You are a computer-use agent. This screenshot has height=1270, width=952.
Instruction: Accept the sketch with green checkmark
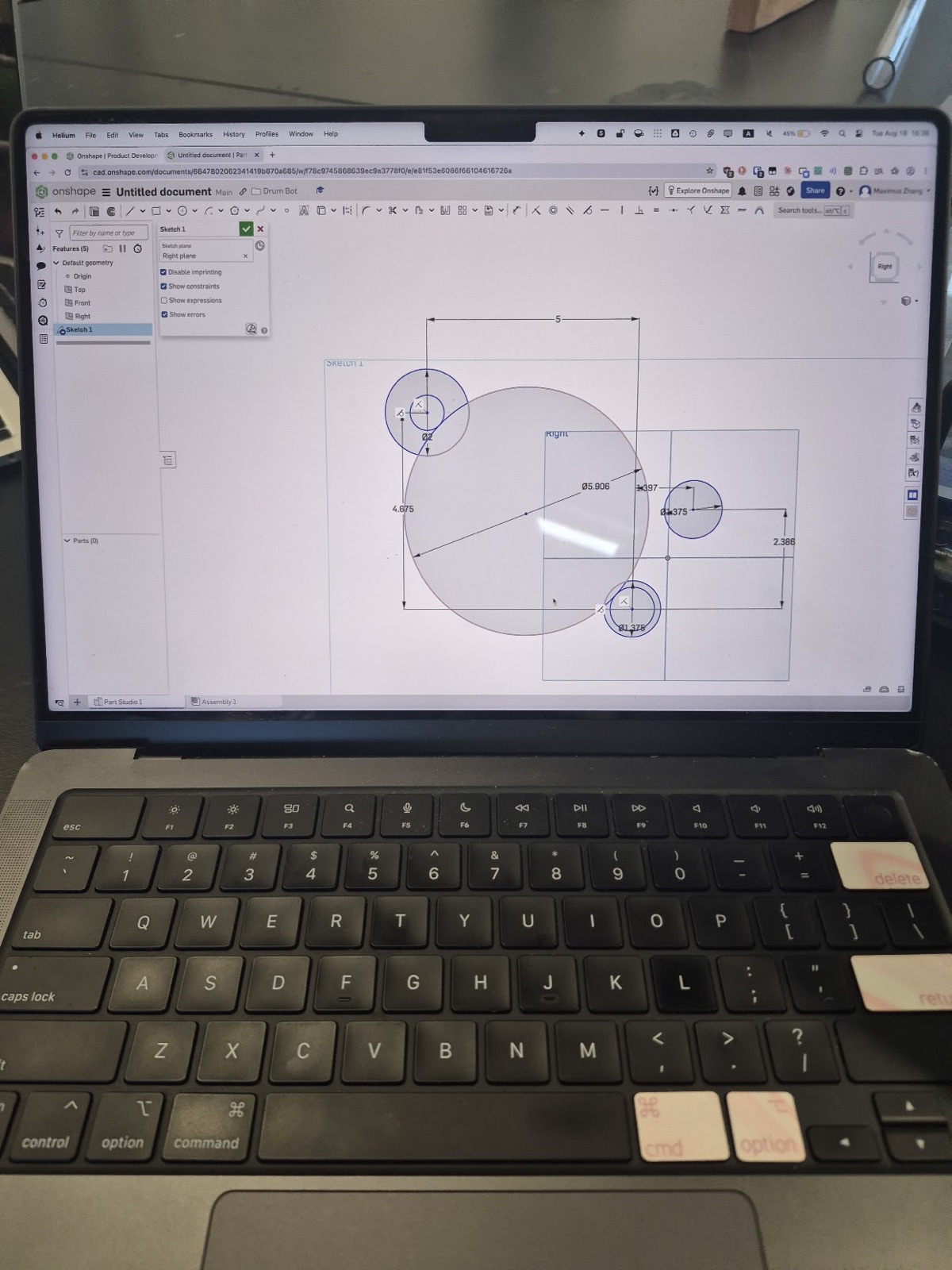point(246,229)
